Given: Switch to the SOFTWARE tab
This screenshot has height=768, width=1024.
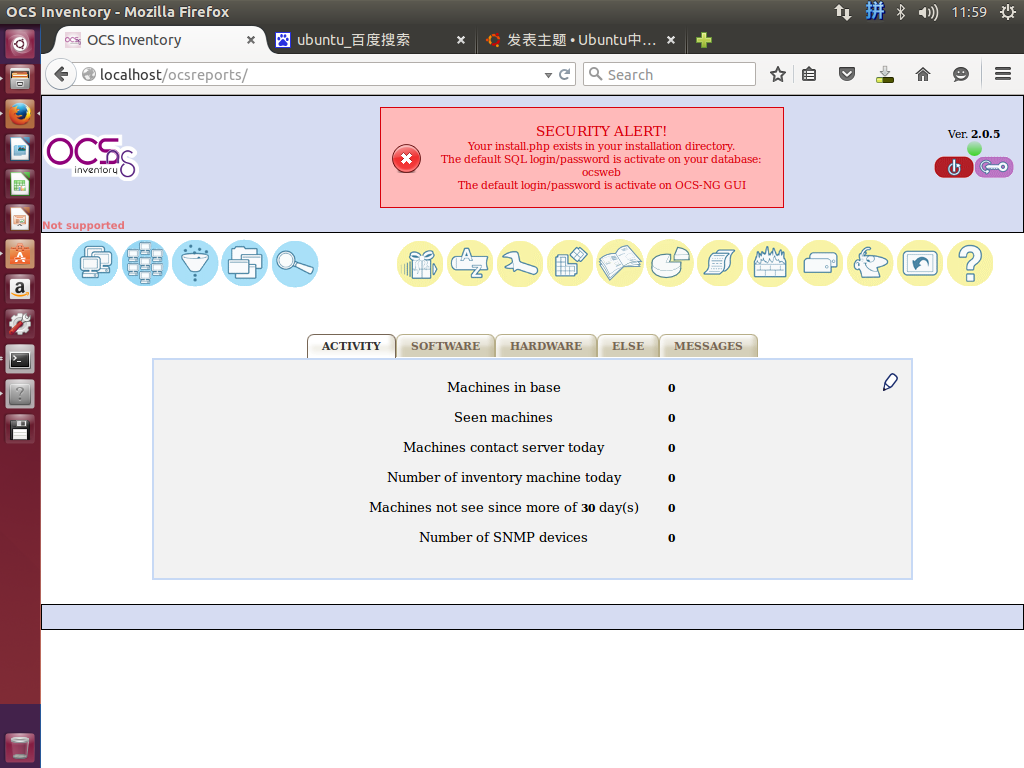Looking at the screenshot, I should [445, 346].
